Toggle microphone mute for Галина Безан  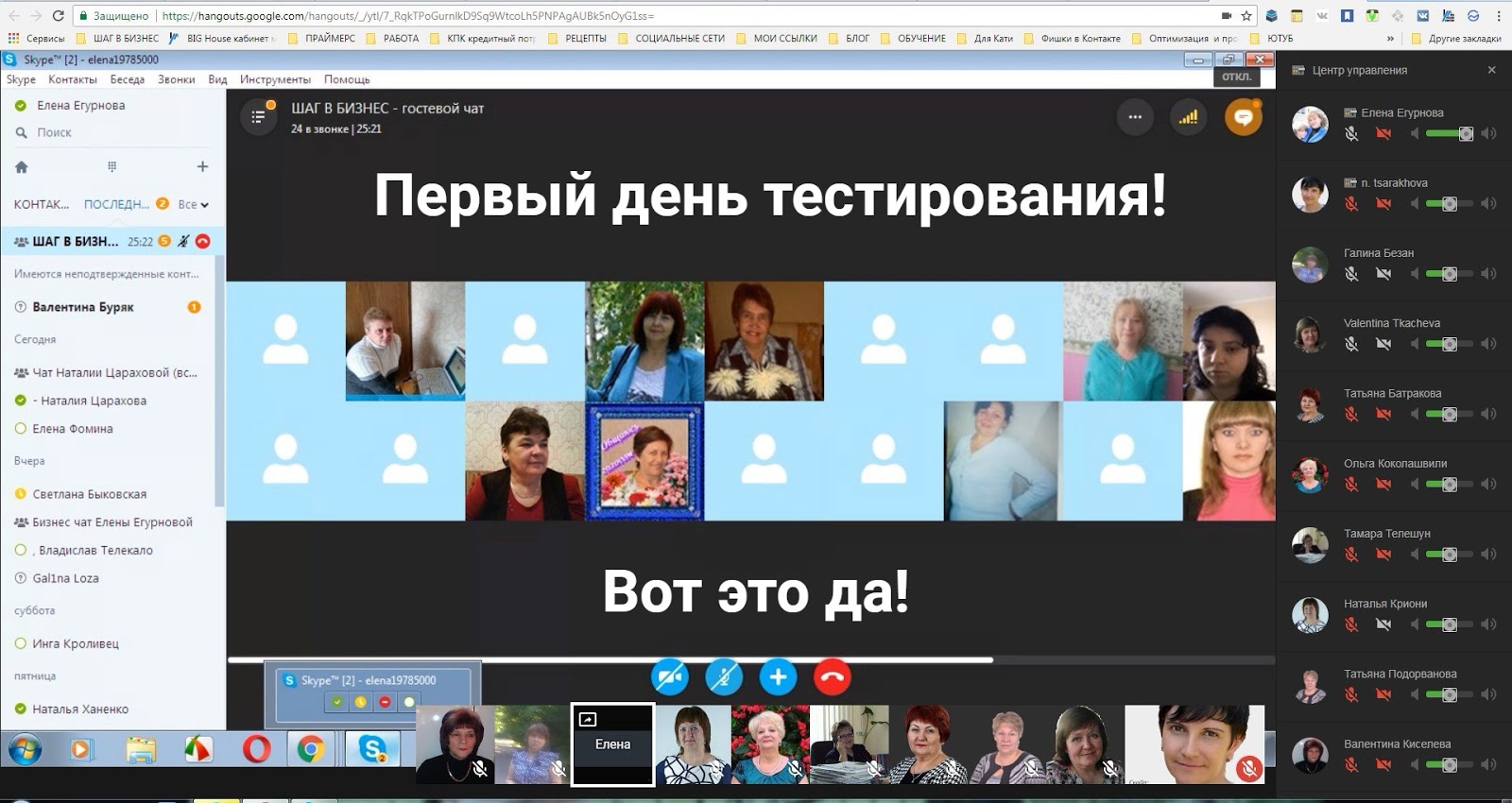(1351, 274)
